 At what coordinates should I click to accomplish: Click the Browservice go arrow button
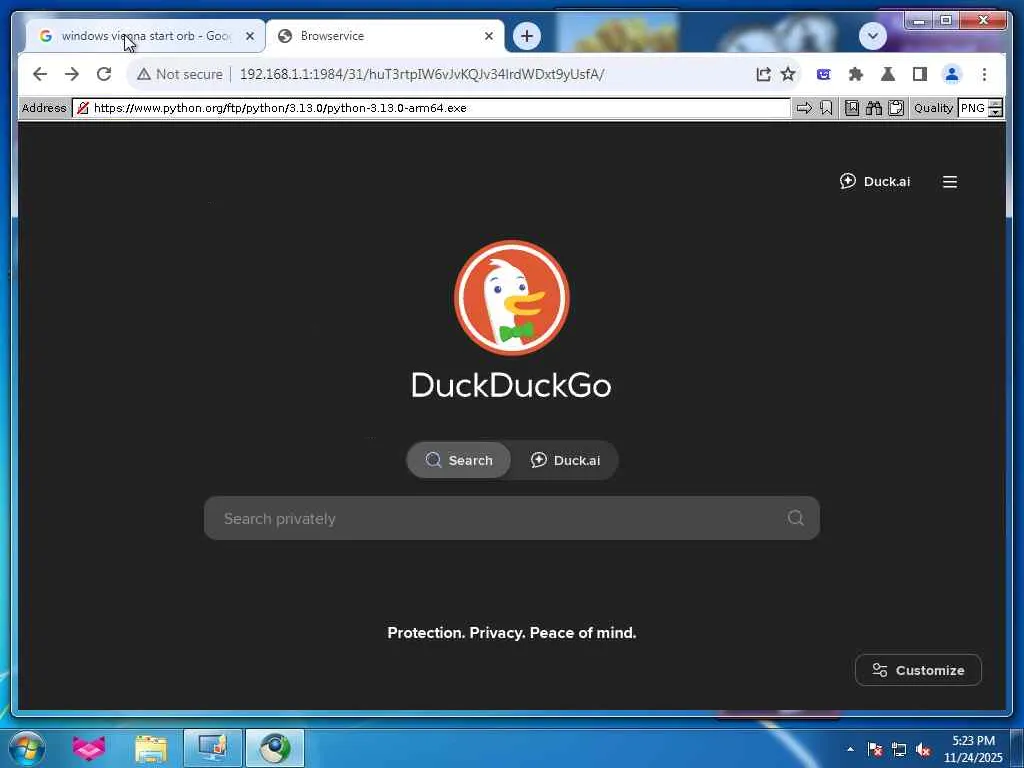click(804, 108)
